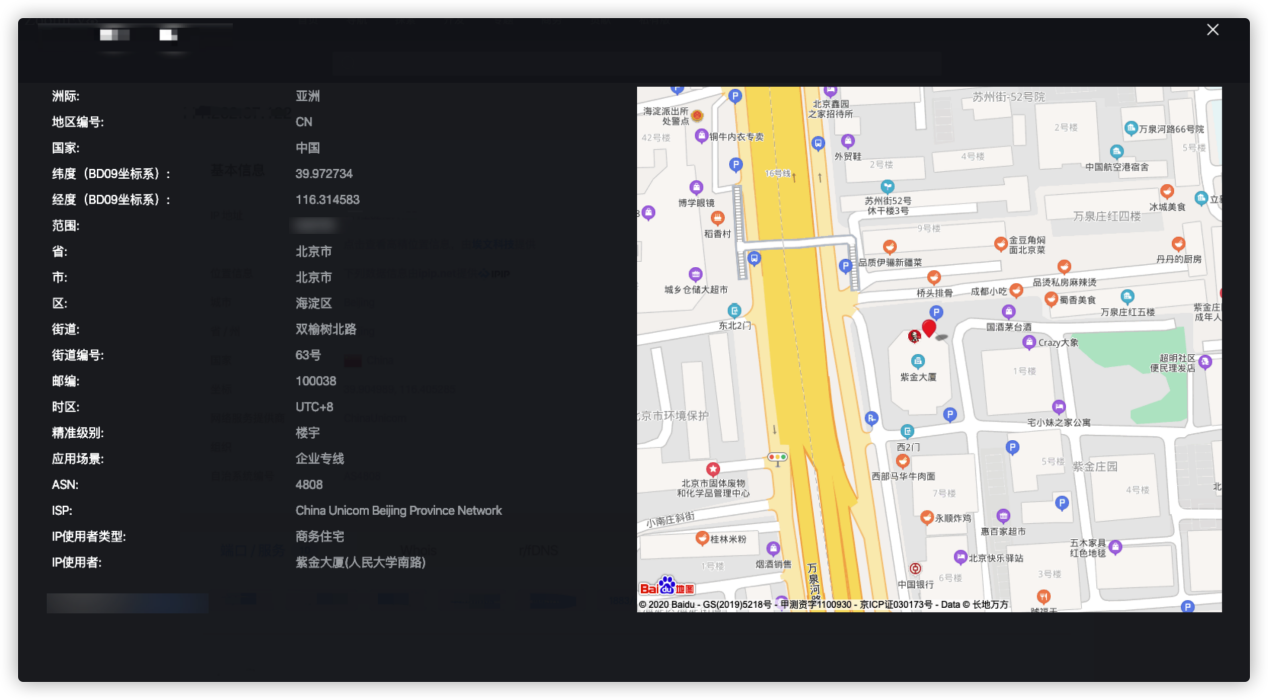
Task: Click the 西部马华牛肉面 noodle shop marker
Action: (902, 461)
